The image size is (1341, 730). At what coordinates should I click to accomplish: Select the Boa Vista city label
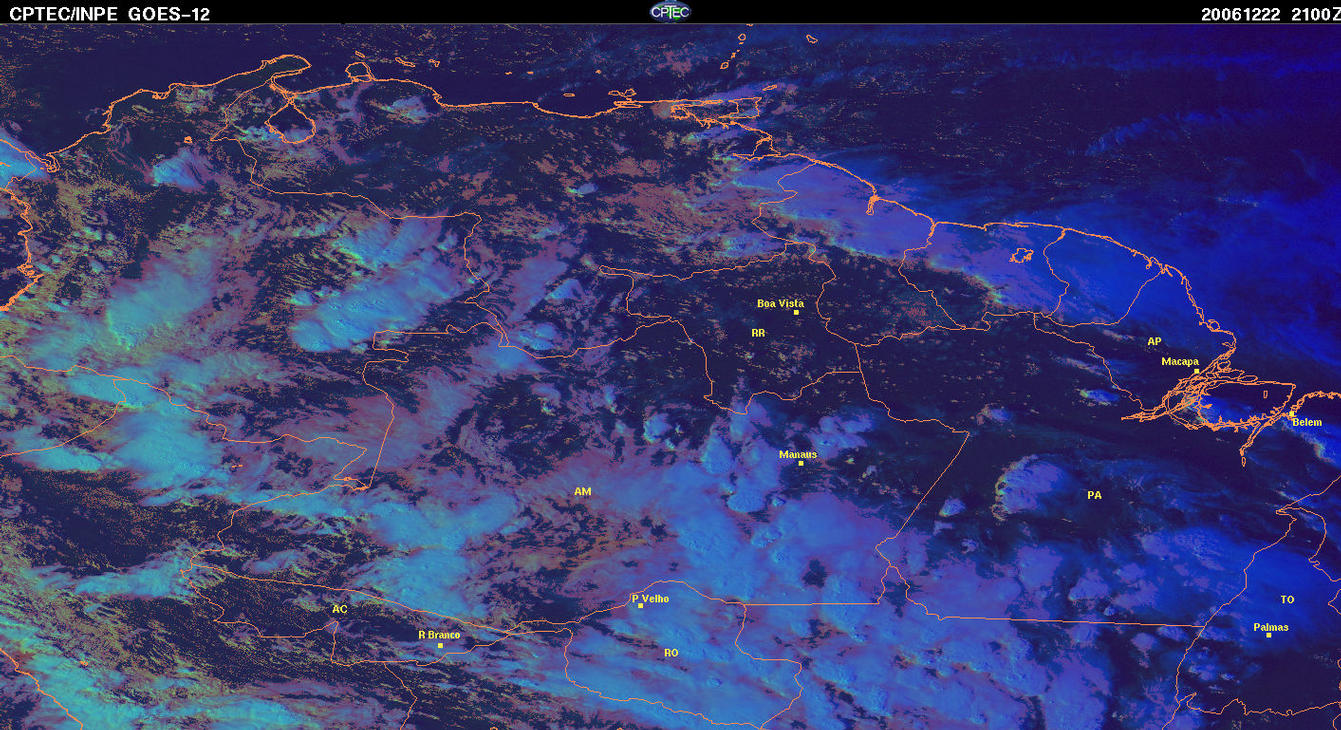pos(780,303)
